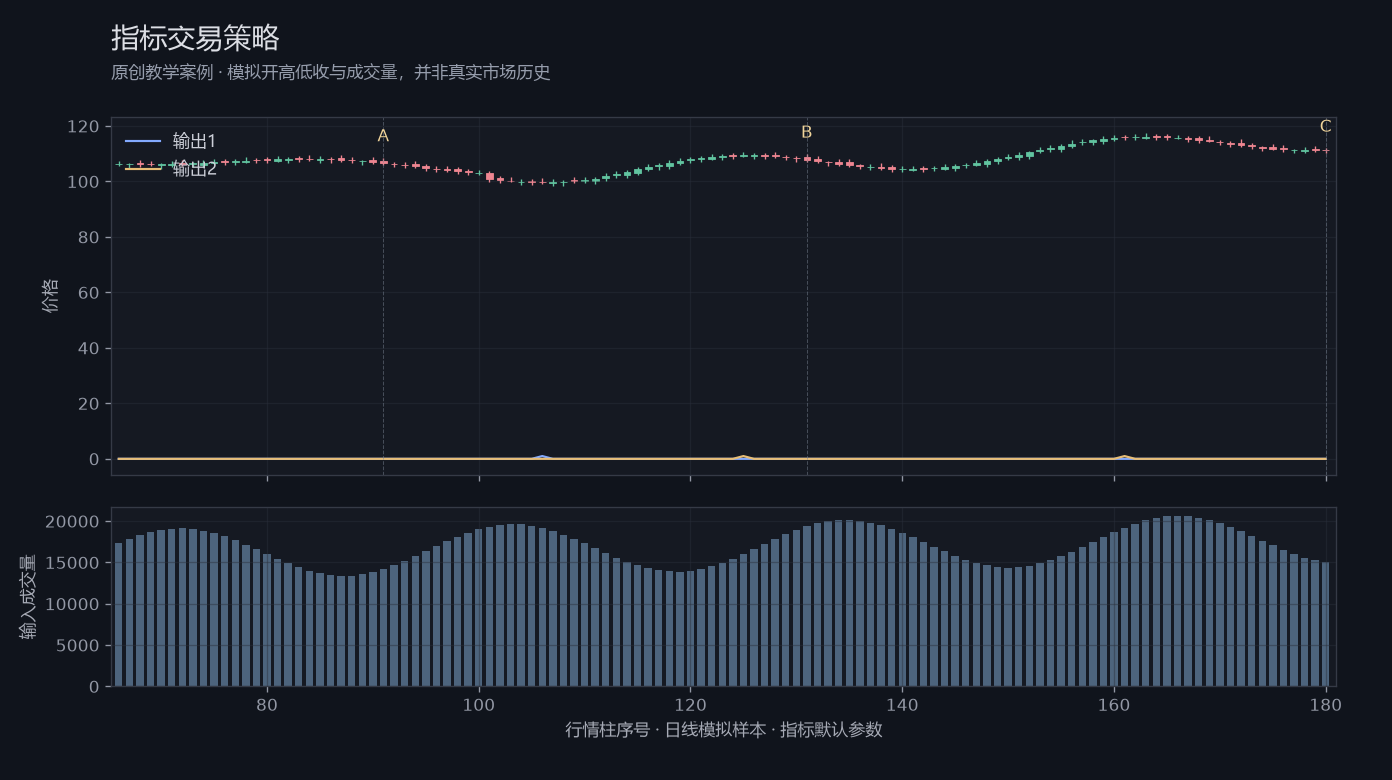Click the x-axis caption 行情柱序号
The height and width of the screenshot is (780, 1392).
(724, 730)
